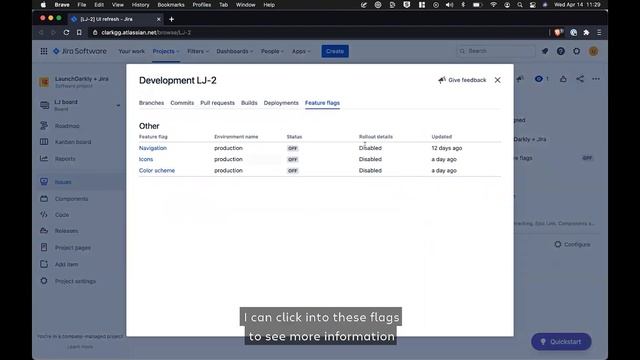Switch to the Deployments tab
Screen dimensions: 640x360
(x=281, y=103)
